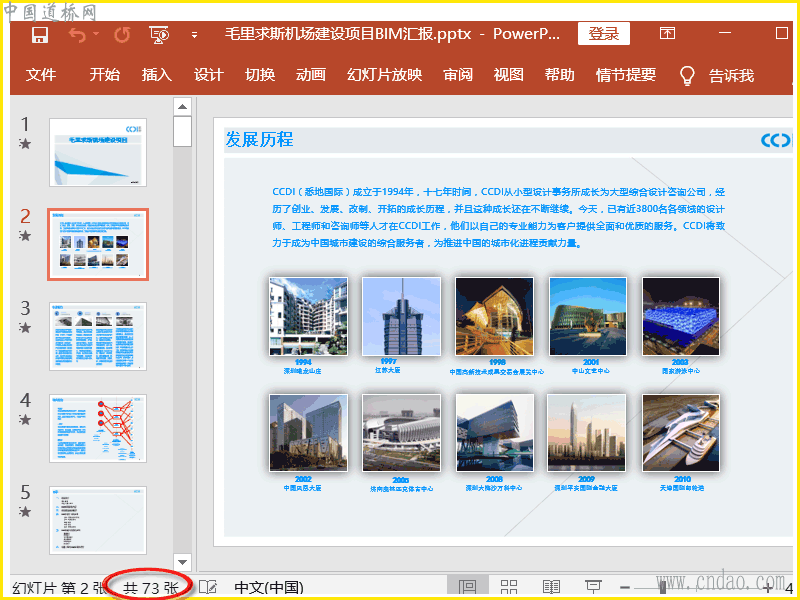Click the Undo arrow icon
Screen dimensions: 800x600
click(x=77, y=35)
